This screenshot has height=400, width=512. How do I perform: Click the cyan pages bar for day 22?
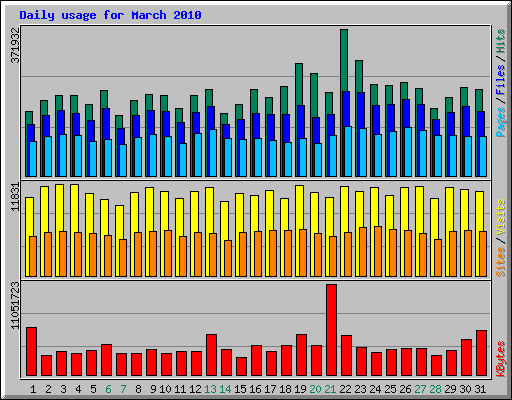click(x=348, y=151)
